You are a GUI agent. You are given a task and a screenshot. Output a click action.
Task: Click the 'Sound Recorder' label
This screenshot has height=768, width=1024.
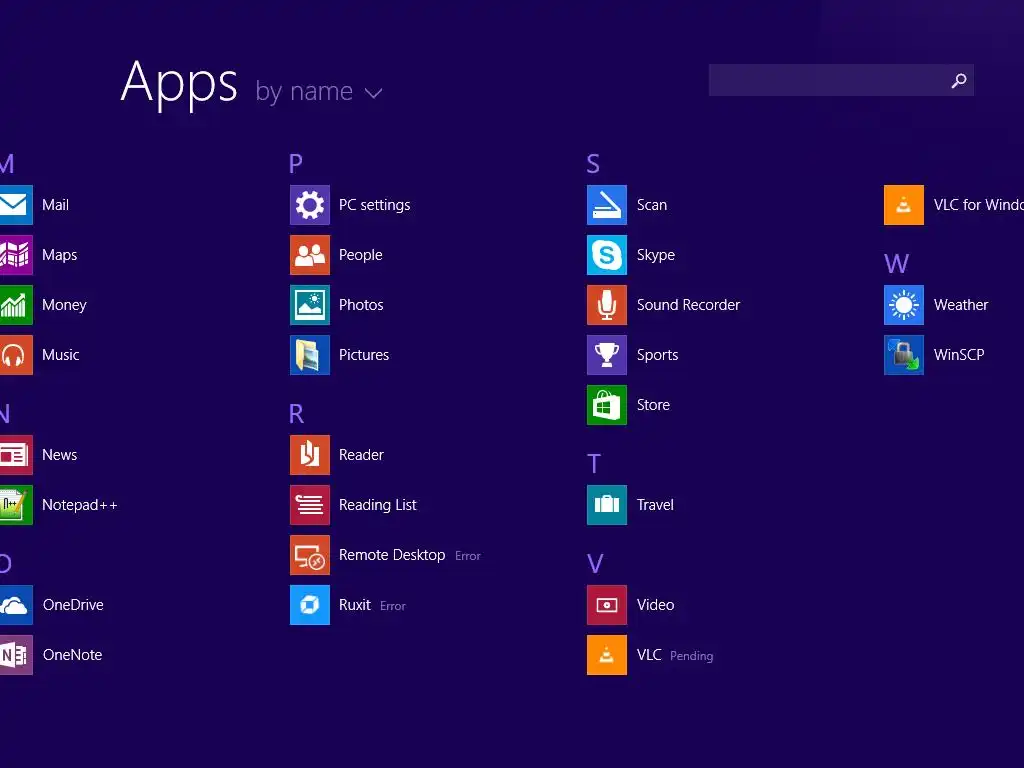(x=688, y=305)
